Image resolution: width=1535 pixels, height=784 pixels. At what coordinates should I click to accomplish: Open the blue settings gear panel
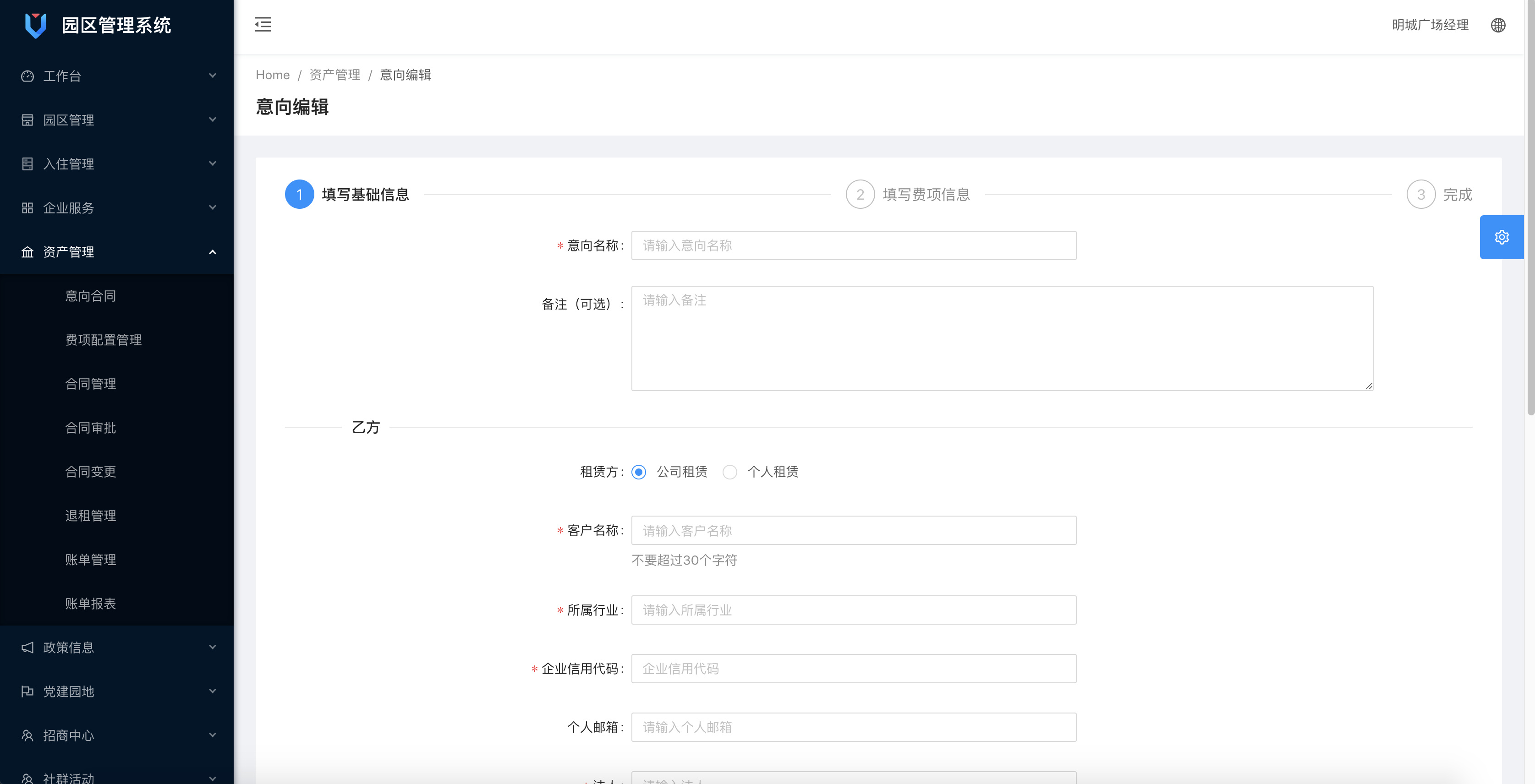pos(1502,237)
